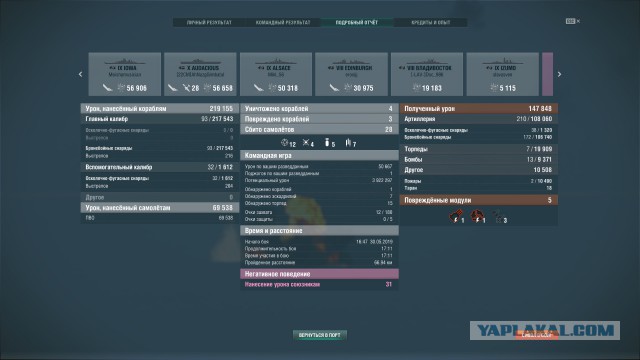
Task: Click the Артиллерия row
Action: [x=478, y=119]
